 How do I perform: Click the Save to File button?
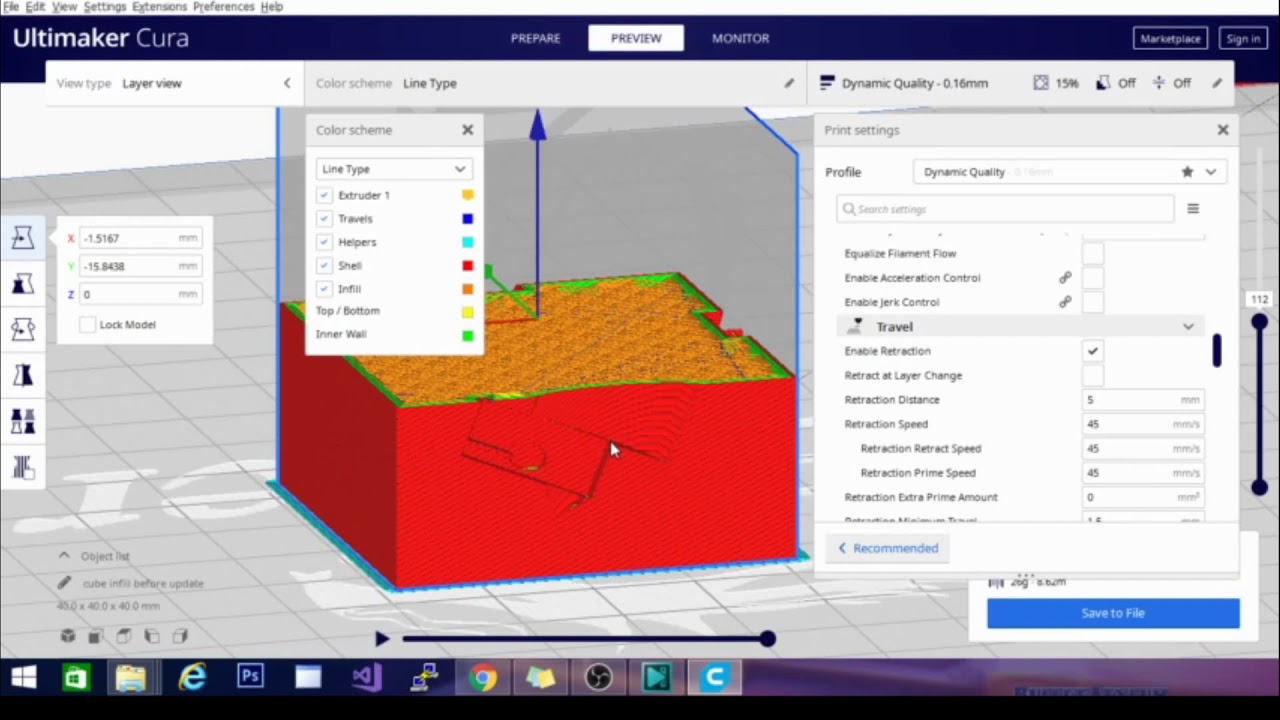[x=1113, y=613]
